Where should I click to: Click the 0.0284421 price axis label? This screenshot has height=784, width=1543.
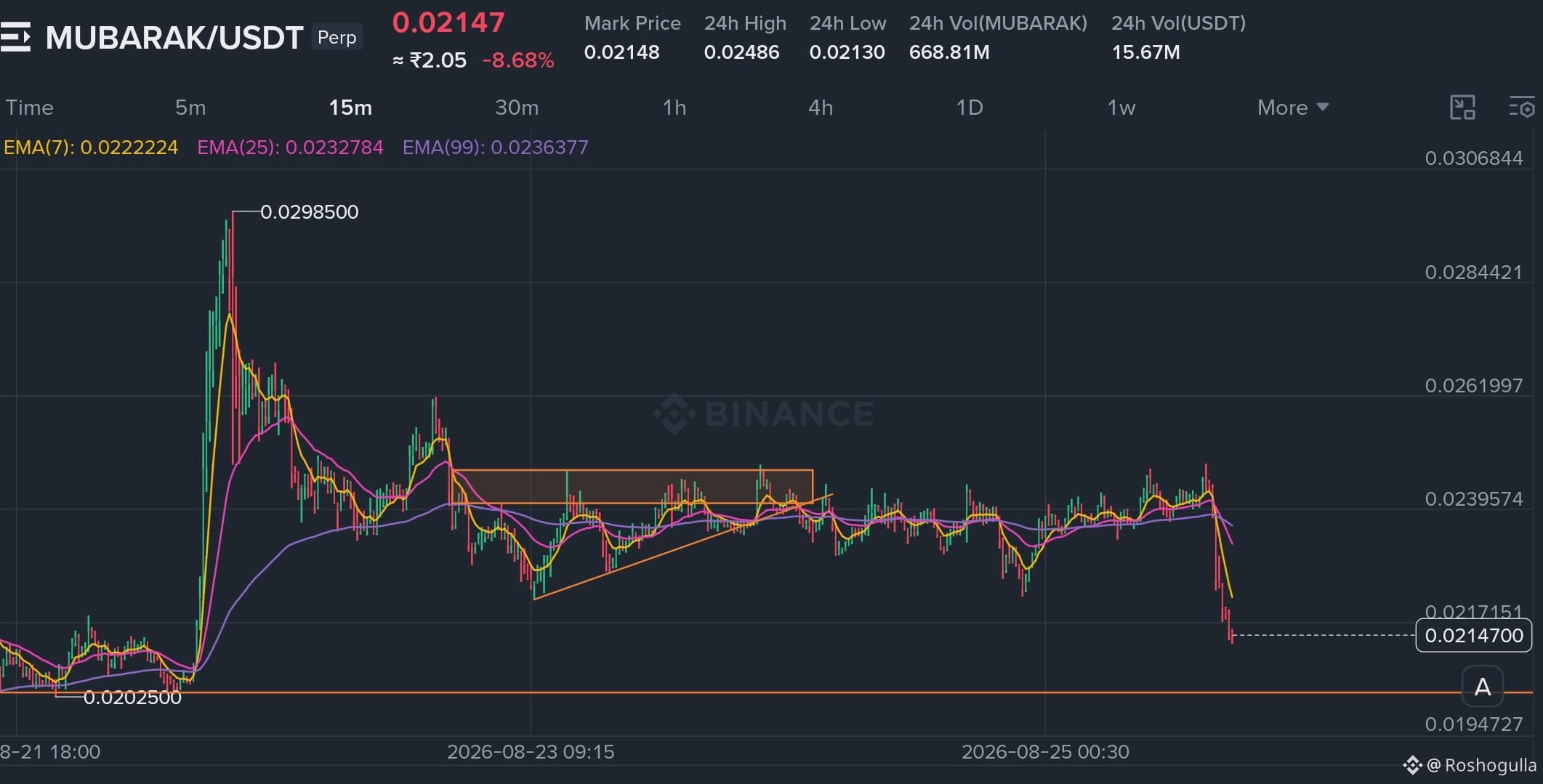[x=1473, y=272]
